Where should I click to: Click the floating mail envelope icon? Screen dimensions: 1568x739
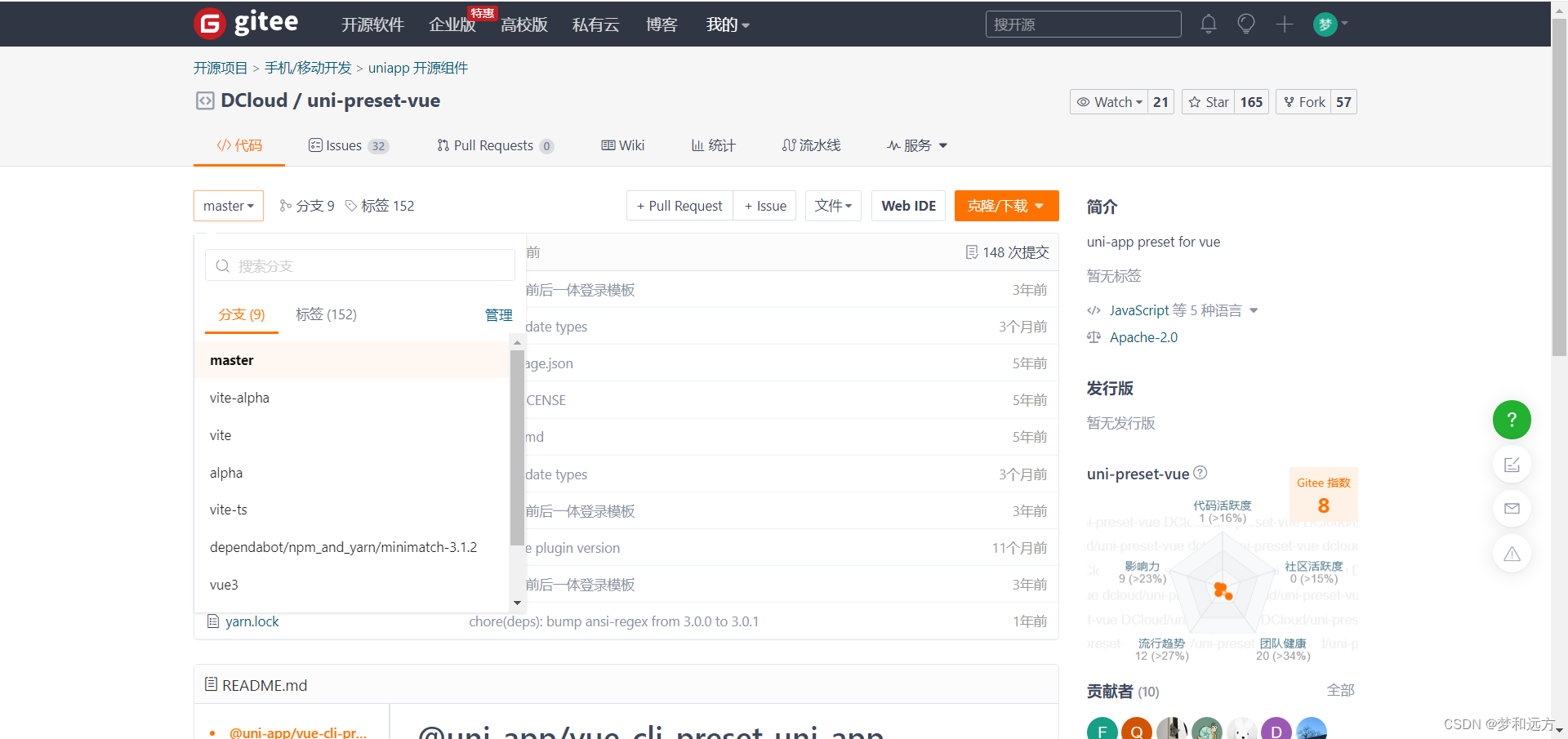[x=1512, y=509]
